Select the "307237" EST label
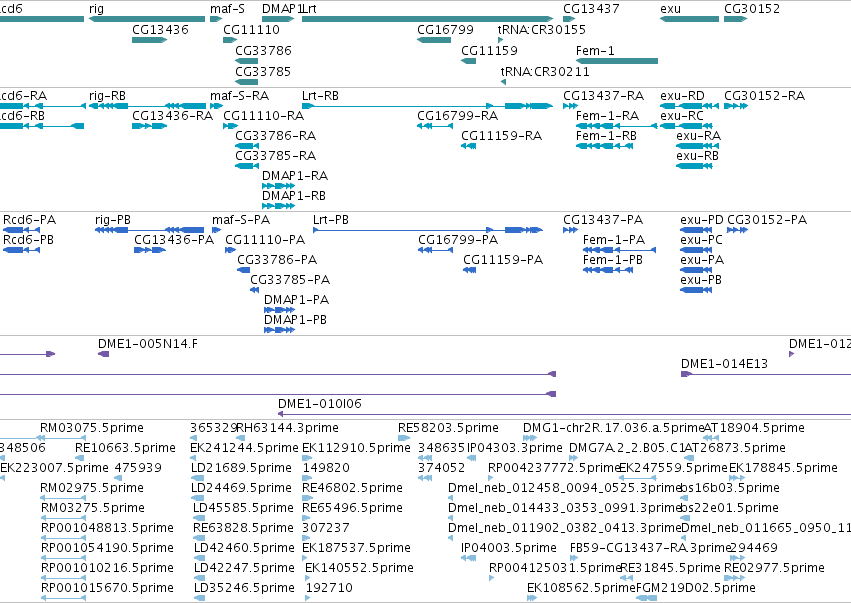This screenshot has height=603, width=851. (326, 528)
